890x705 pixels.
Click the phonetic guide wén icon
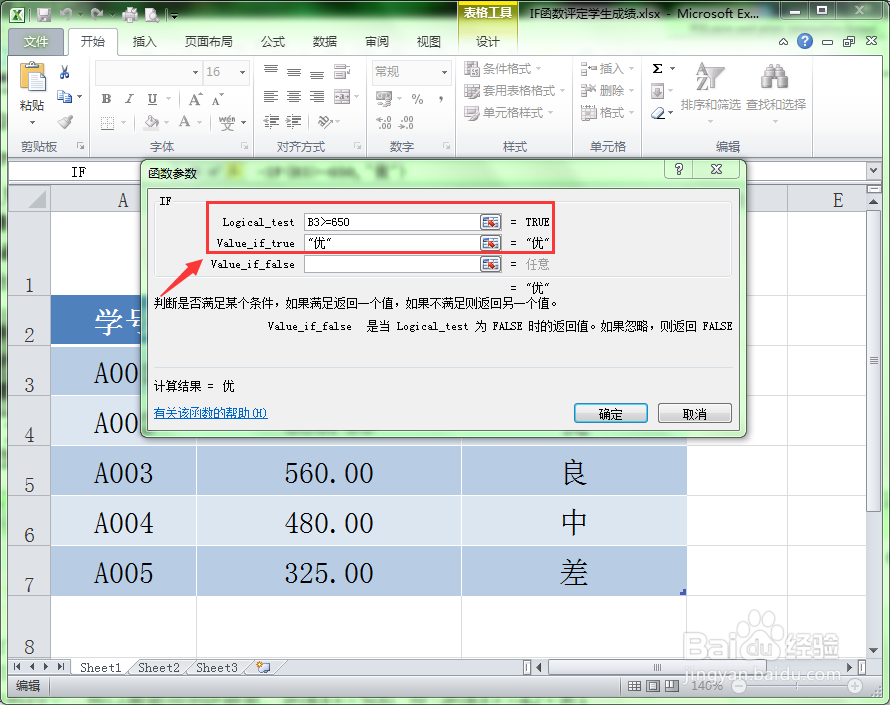(x=226, y=122)
